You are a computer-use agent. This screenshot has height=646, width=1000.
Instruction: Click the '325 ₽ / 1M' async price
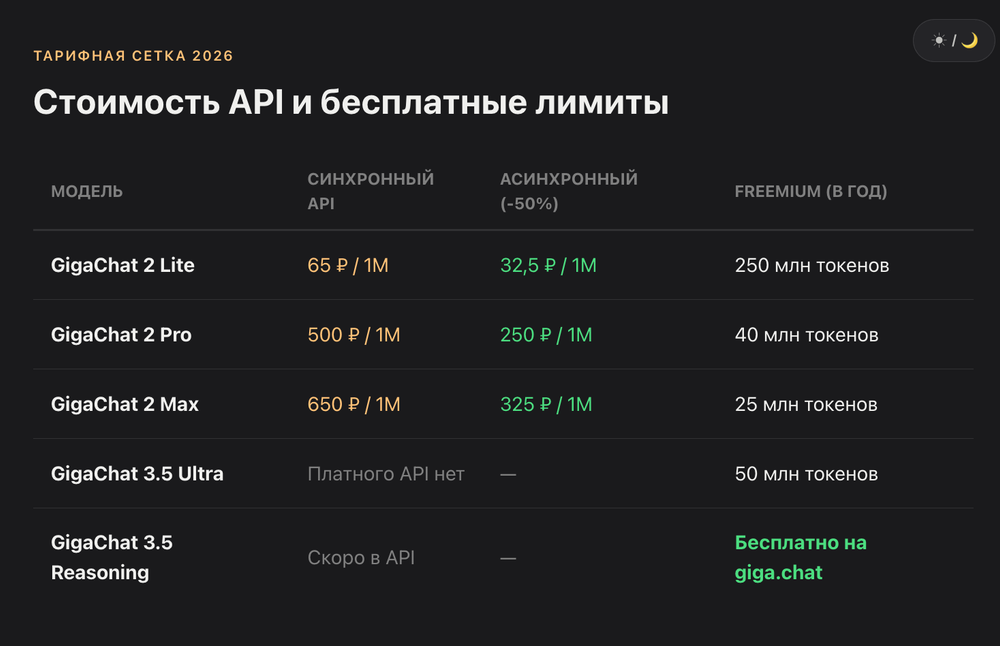(x=546, y=404)
